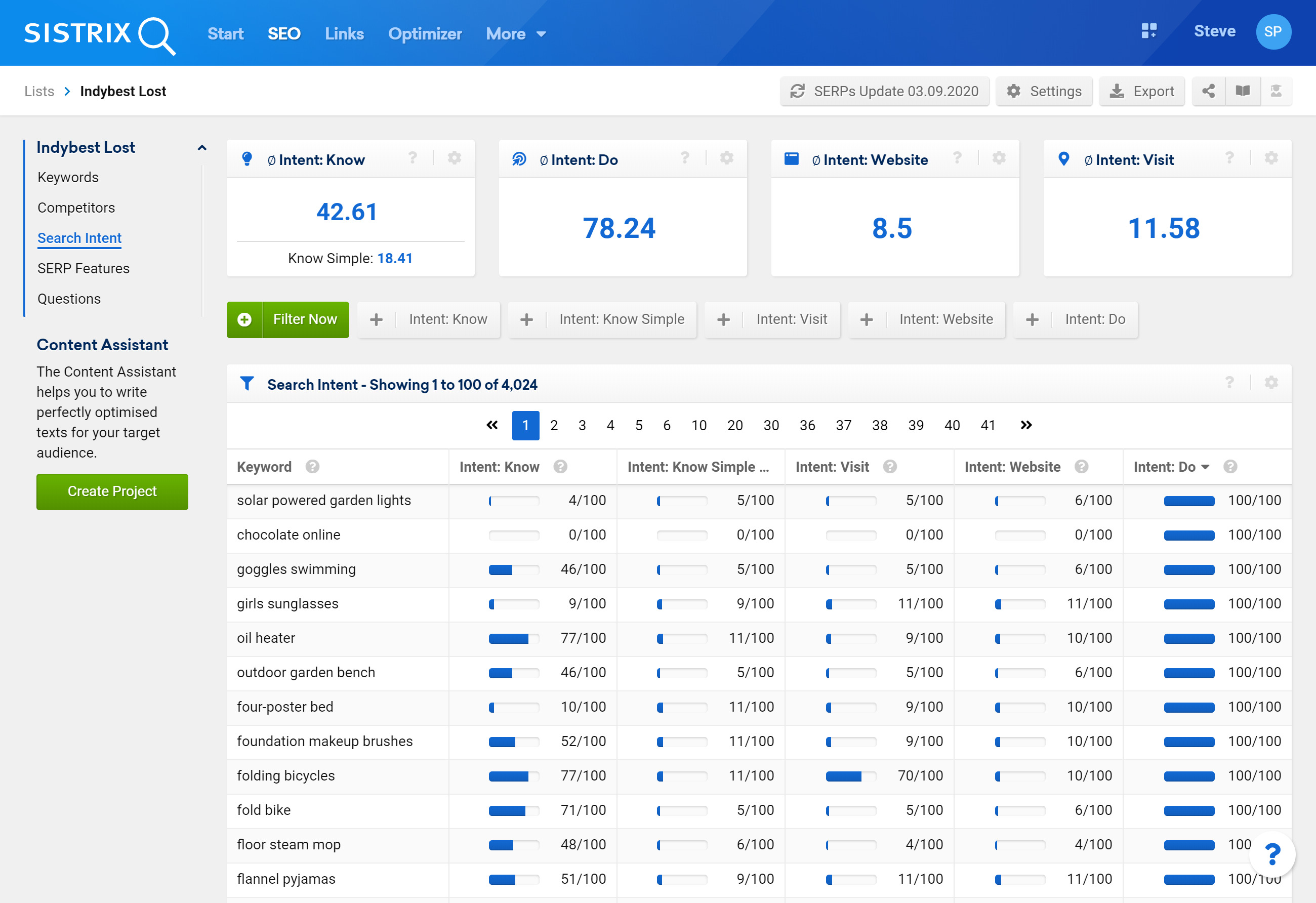
Task: Open help for the Intent: Visit card
Action: coord(1229,158)
